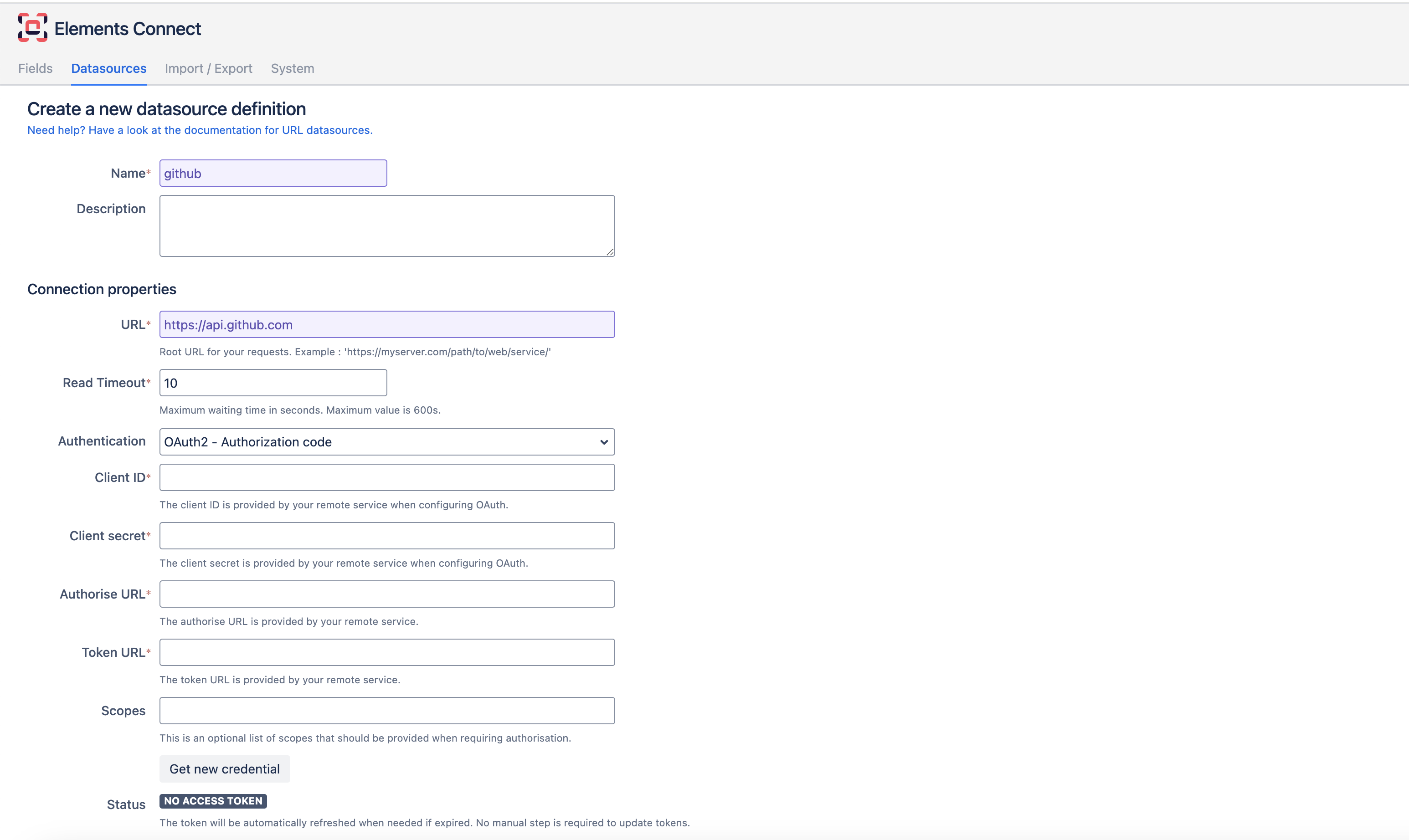Expand the Authentication dropdown
The width and height of the screenshot is (1409, 840).
pyautogui.click(x=386, y=442)
